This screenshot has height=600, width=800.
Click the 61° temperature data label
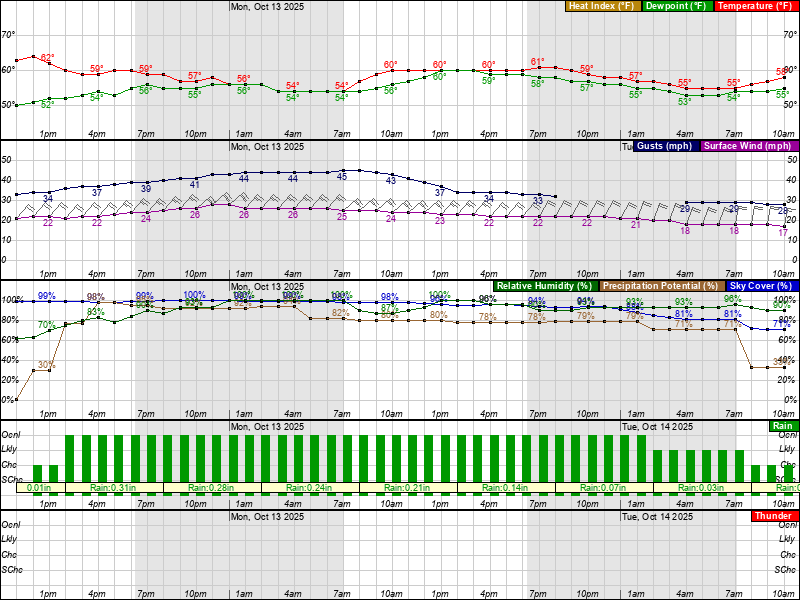pyautogui.click(x=537, y=61)
